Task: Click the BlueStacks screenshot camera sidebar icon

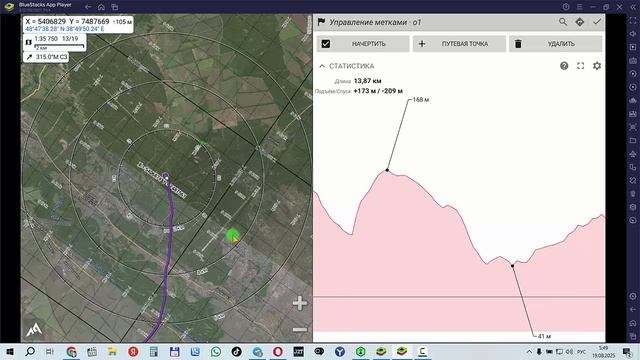Action: coord(633,127)
